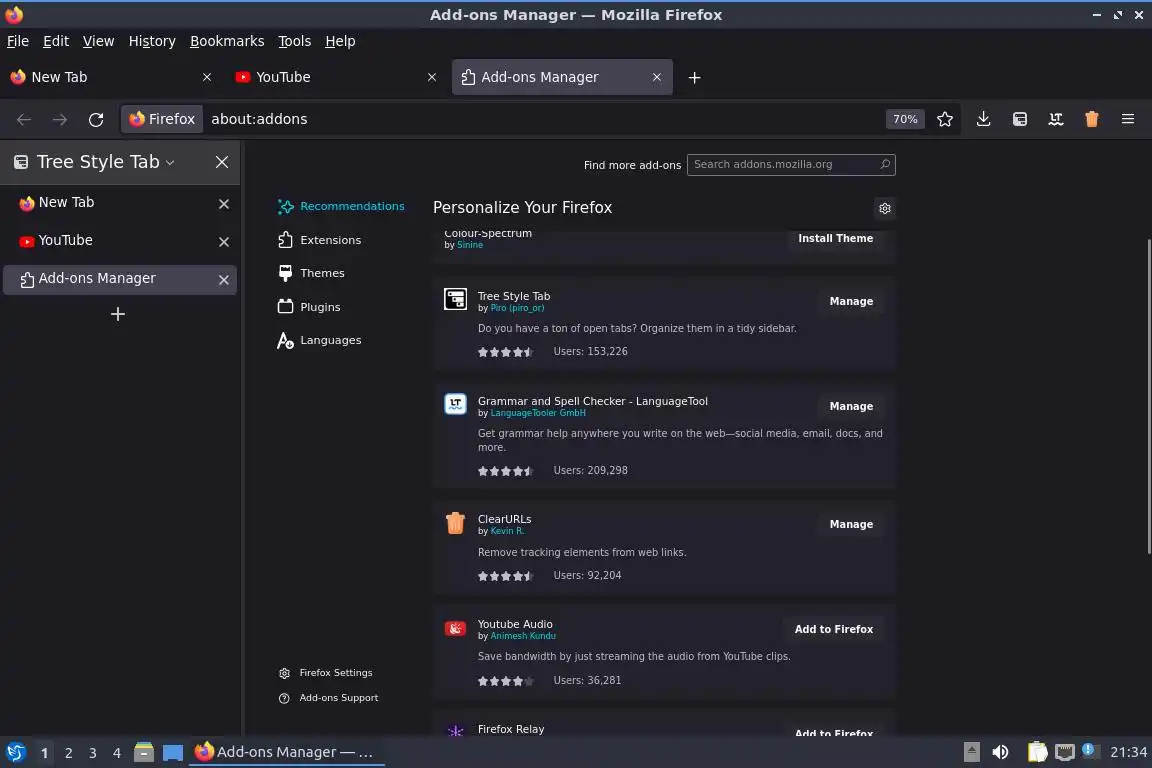1152x768 pixels.
Task: Close the New Tab in the tab strip
Action: point(207,77)
